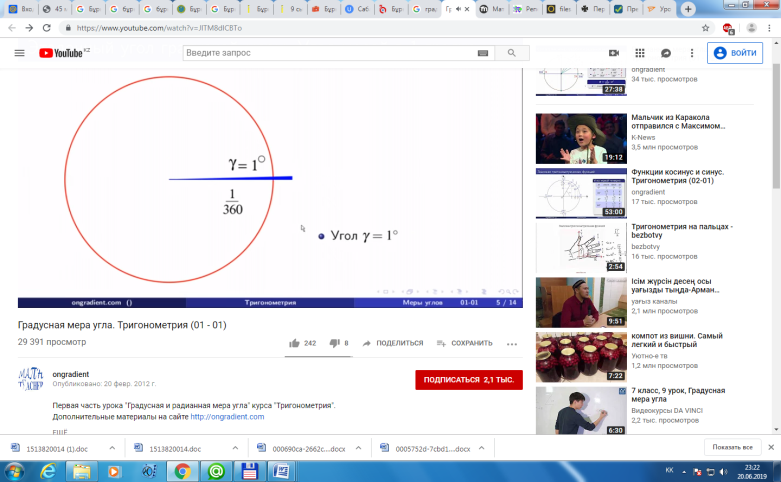Open компот из вишни video thumbnail
This screenshot has width=781, height=482.
click(581, 357)
